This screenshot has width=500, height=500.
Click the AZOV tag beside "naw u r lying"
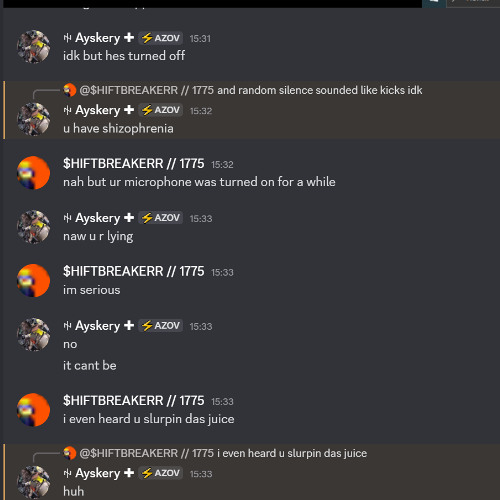coord(161,218)
